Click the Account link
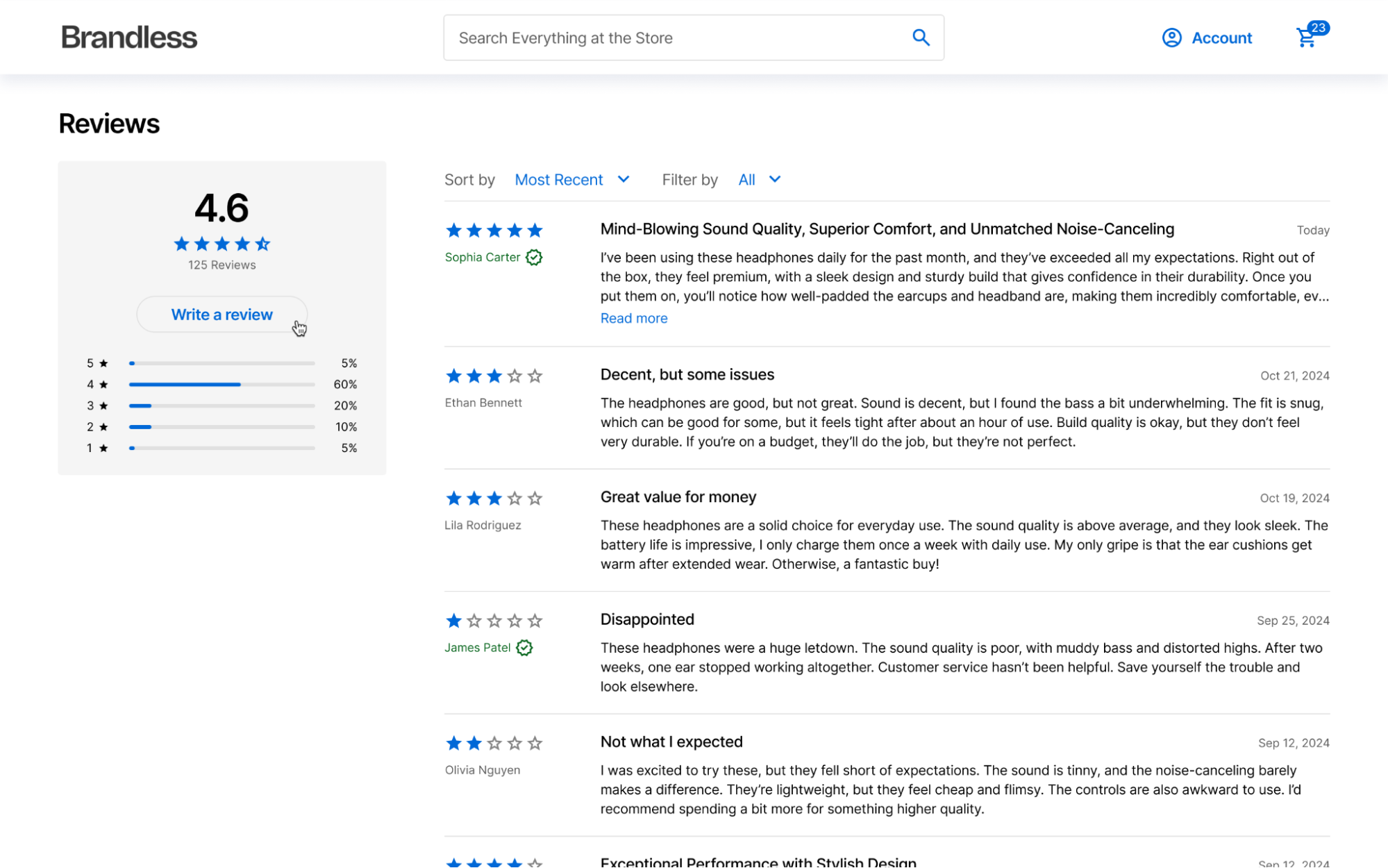This screenshot has width=1388, height=868. (1221, 38)
